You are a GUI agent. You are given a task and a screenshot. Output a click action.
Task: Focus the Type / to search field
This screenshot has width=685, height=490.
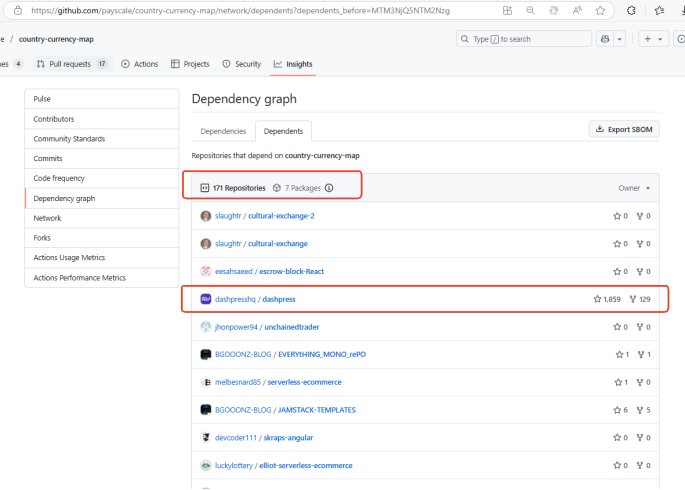[x=524, y=39]
